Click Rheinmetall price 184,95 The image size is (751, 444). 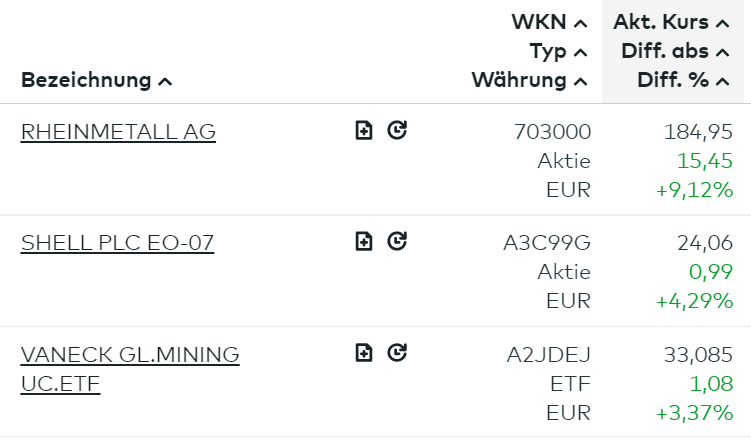tap(698, 132)
